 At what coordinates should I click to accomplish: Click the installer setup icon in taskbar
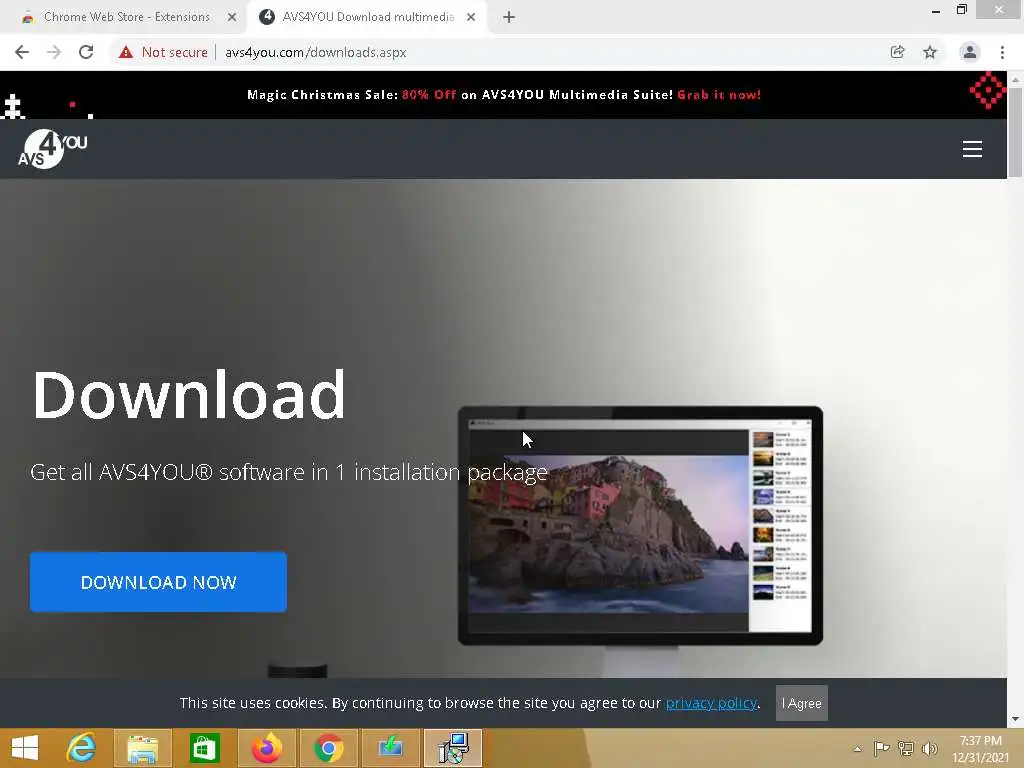tap(453, 748)
